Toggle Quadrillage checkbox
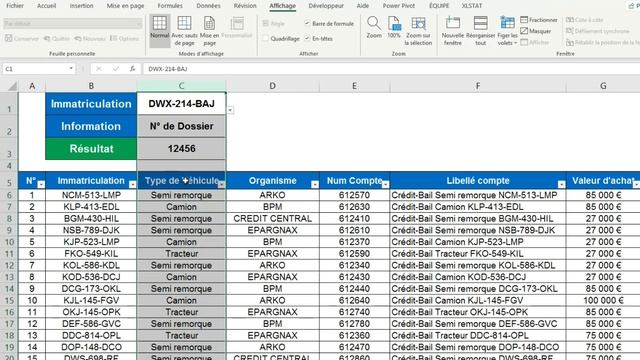 pyautogui.click(x=266, y=38)
